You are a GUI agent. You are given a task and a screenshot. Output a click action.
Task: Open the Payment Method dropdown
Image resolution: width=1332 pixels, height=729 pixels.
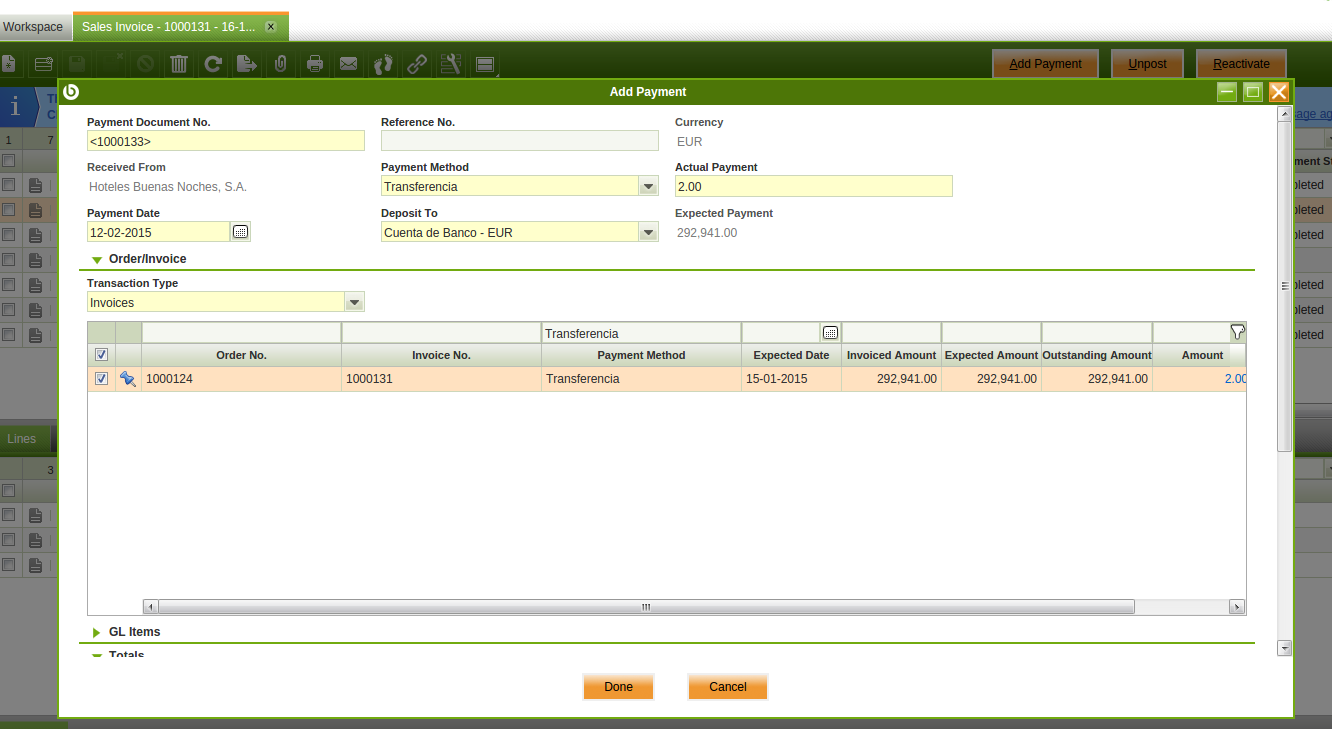648,186
